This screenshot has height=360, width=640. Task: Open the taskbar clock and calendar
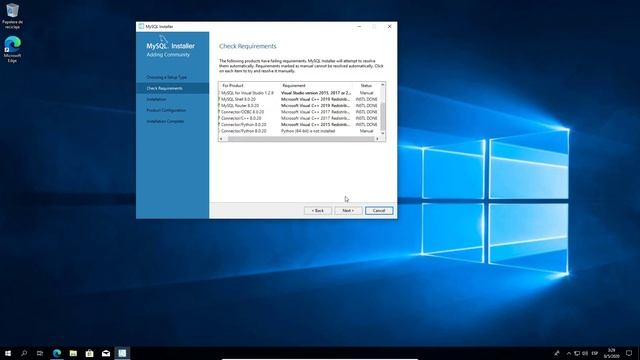(611, 353)
